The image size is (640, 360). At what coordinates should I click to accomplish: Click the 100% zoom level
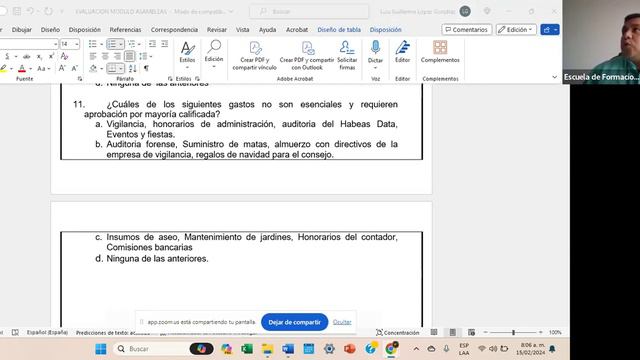(555, 333)
